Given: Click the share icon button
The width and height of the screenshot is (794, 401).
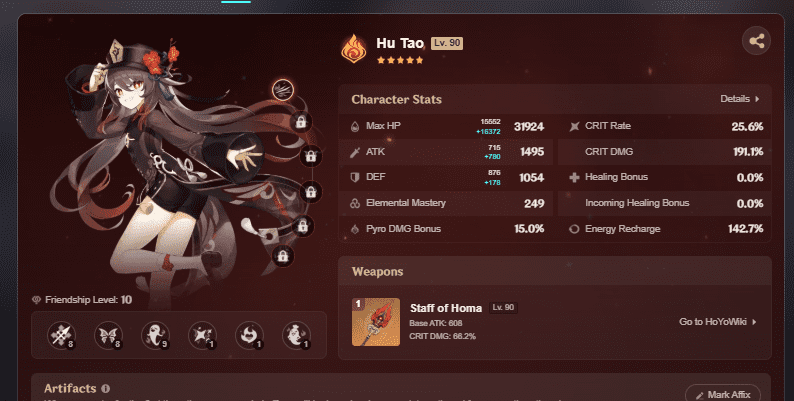Looking at the screenshot, I should point(757,41).
